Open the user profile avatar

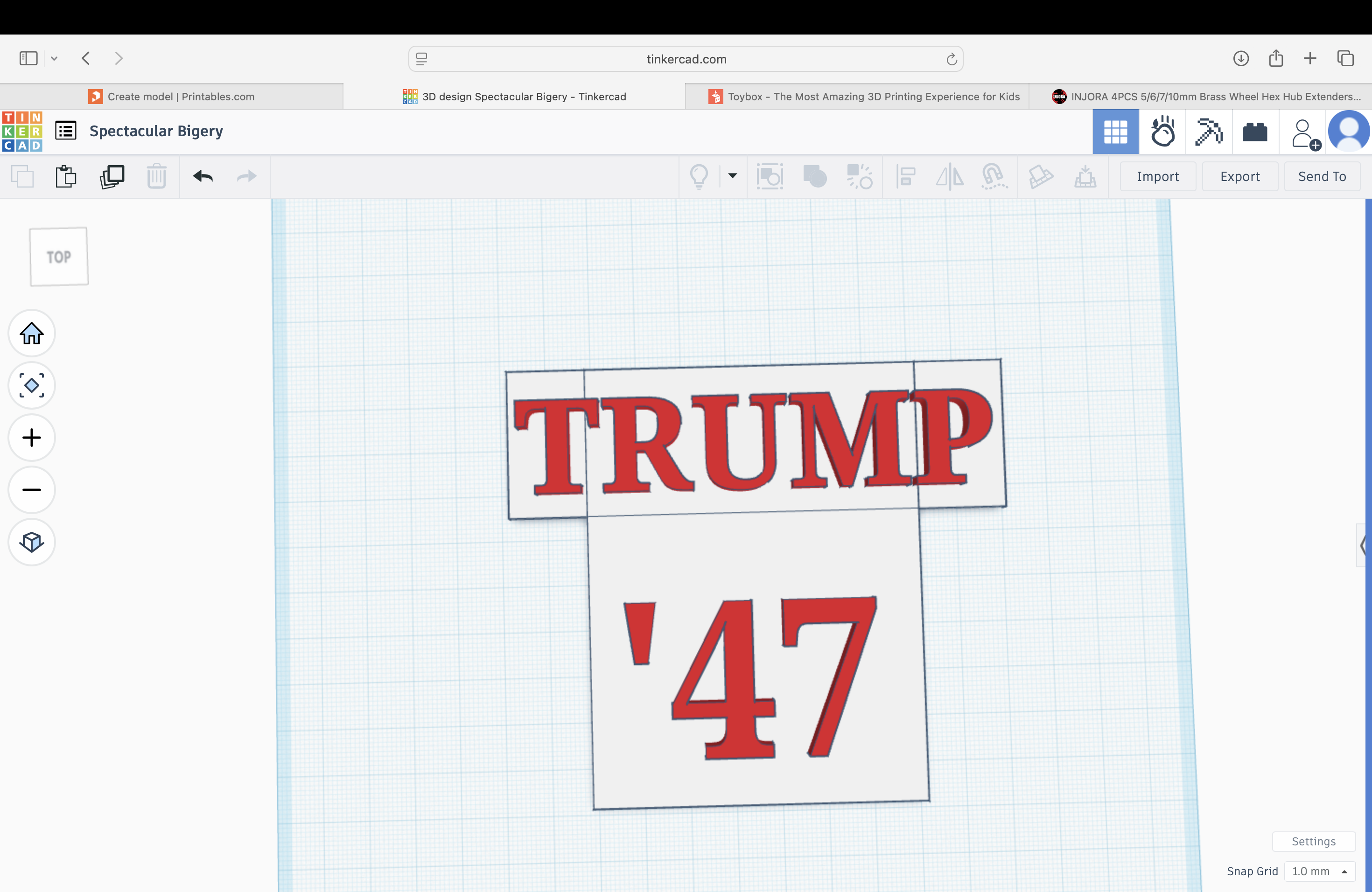[1348, 132]
